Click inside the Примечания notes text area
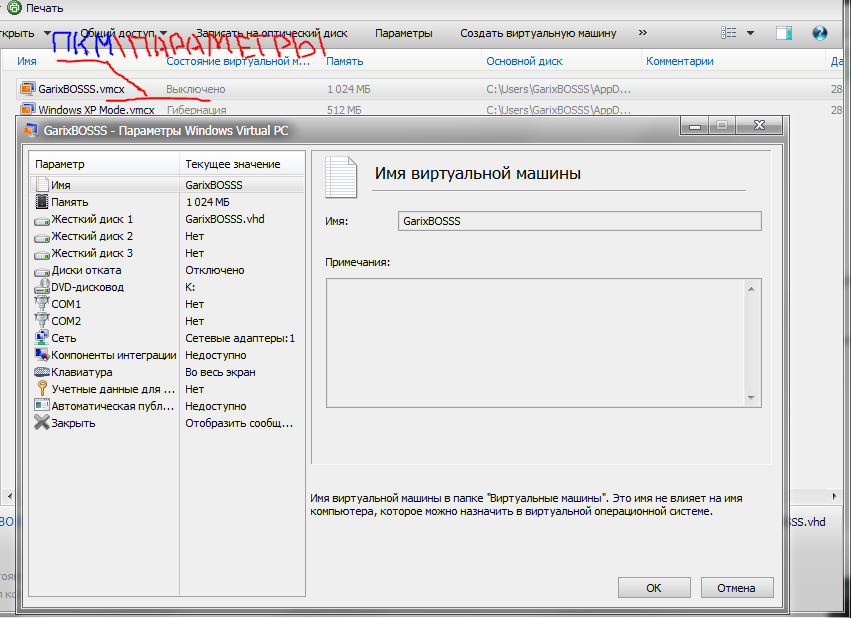The width and height of the screenshot is (851, 618). (536, 343)
